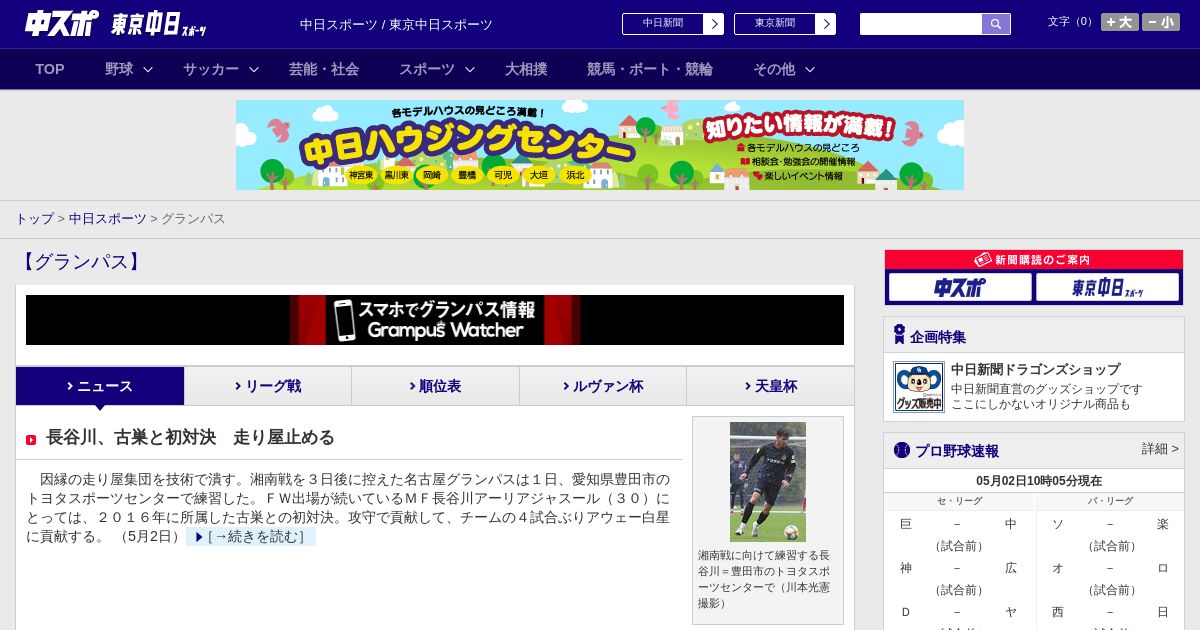Click the パ・リーグ column header
Image resolution: width=1200 pixels, height=630 pixels.
pyautogui.click(x=1111, y=501)
